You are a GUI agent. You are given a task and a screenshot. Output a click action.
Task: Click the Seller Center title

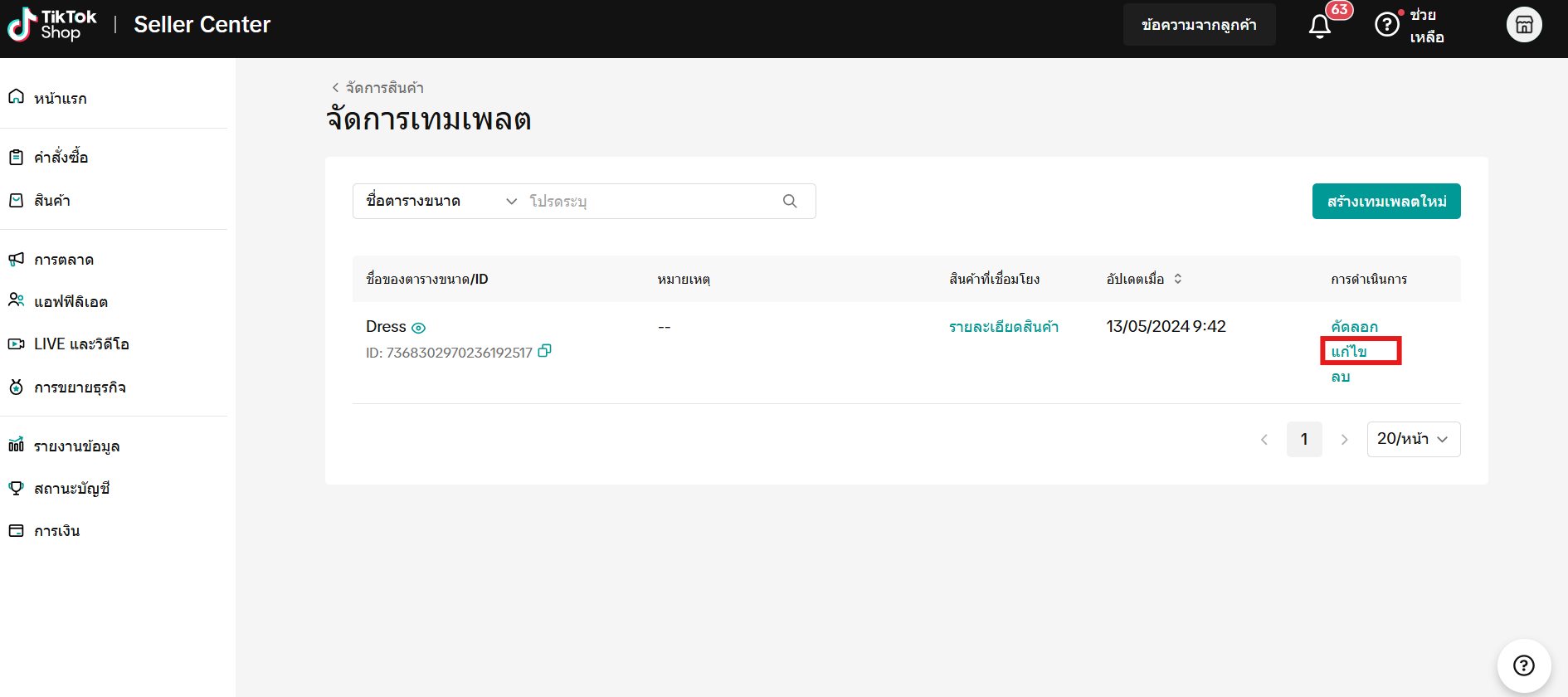tap(202, 25)
